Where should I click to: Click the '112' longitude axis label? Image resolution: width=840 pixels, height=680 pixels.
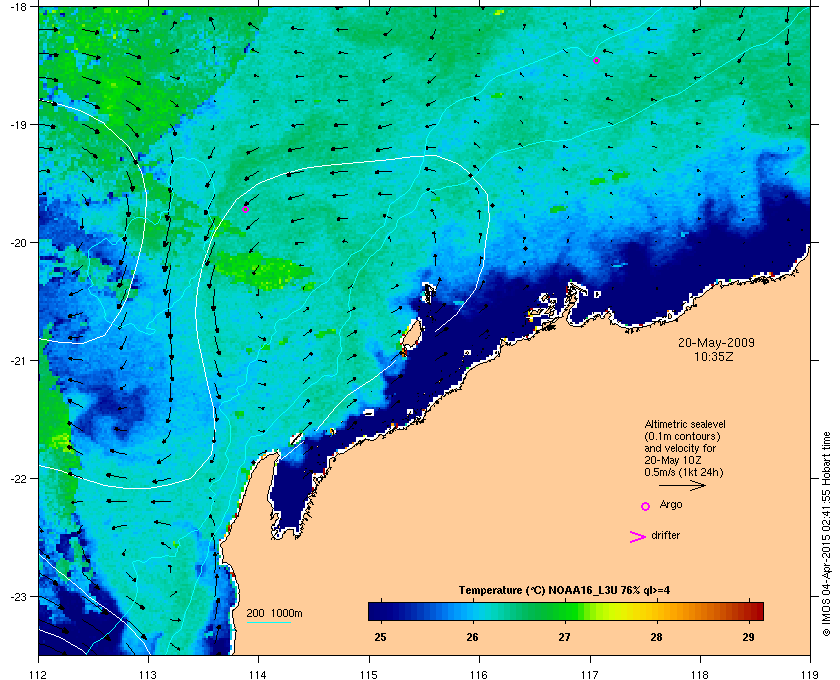click(38, 674)
